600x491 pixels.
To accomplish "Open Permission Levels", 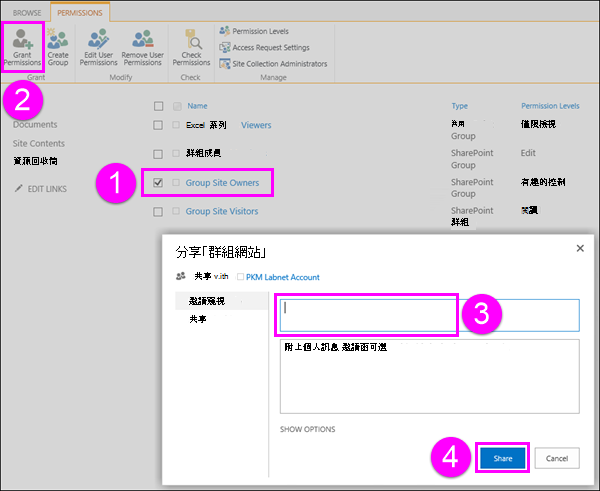I will point(254,31).
